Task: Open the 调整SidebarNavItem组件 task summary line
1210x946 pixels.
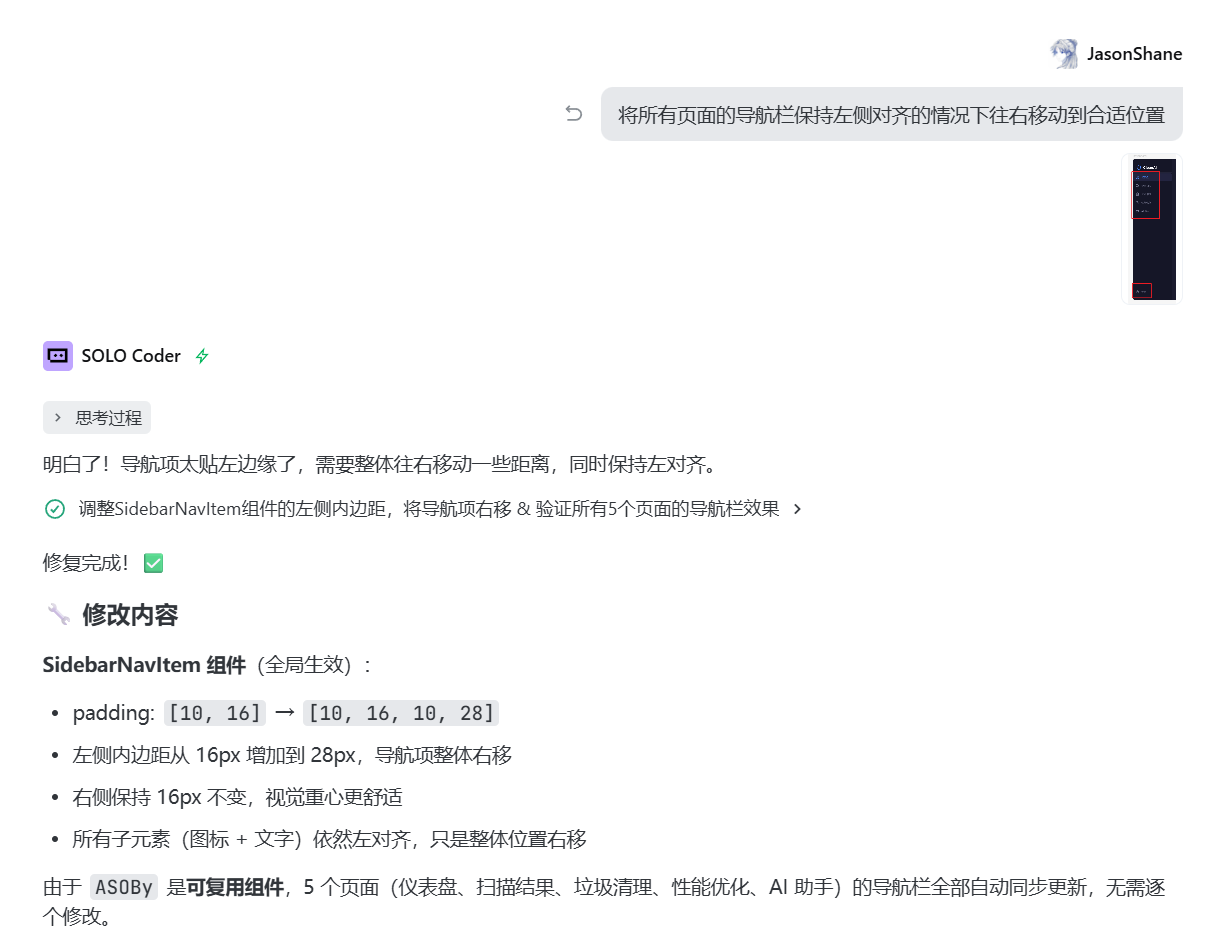Action: point(428,509)
